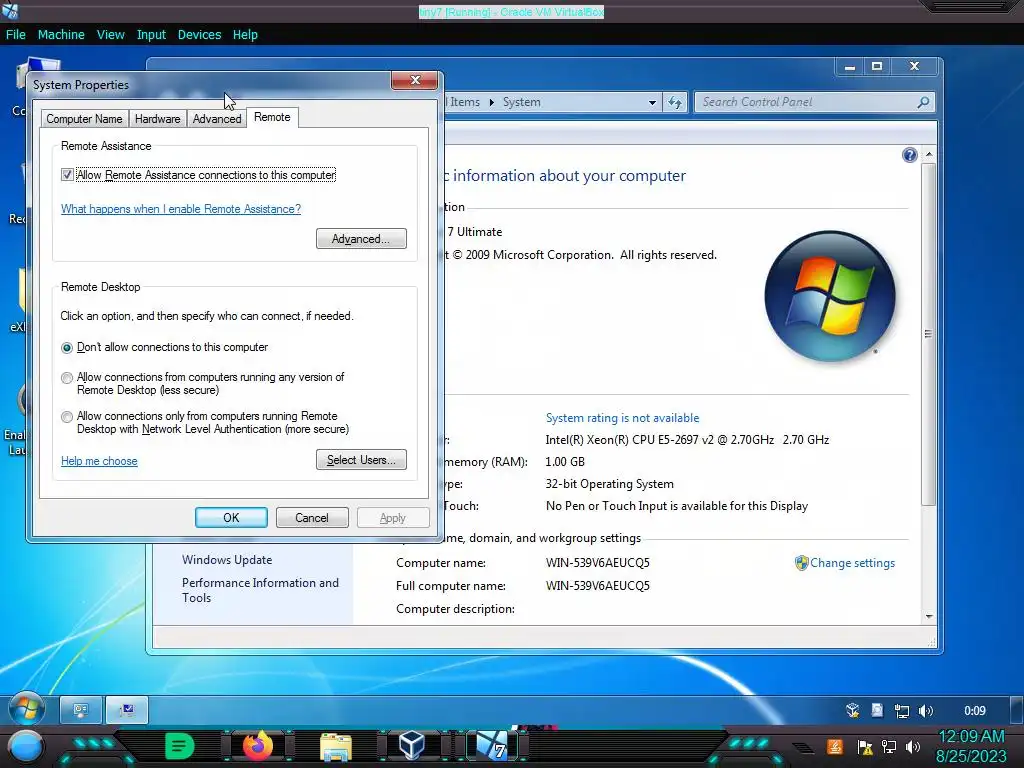This screenshot has height=768, width=1024.
Task: Open help icon in System window
Action: (910, 155)
